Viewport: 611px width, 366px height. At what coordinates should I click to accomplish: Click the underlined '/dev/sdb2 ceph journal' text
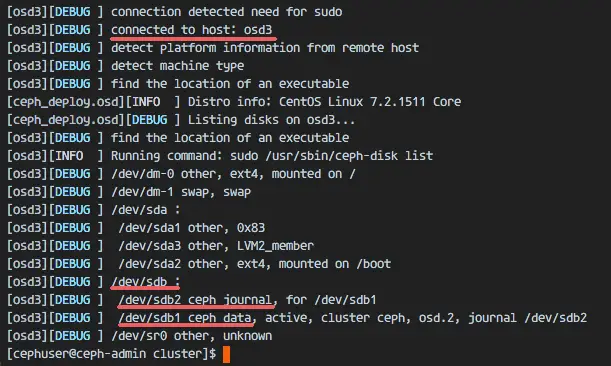tap(195, 300)
